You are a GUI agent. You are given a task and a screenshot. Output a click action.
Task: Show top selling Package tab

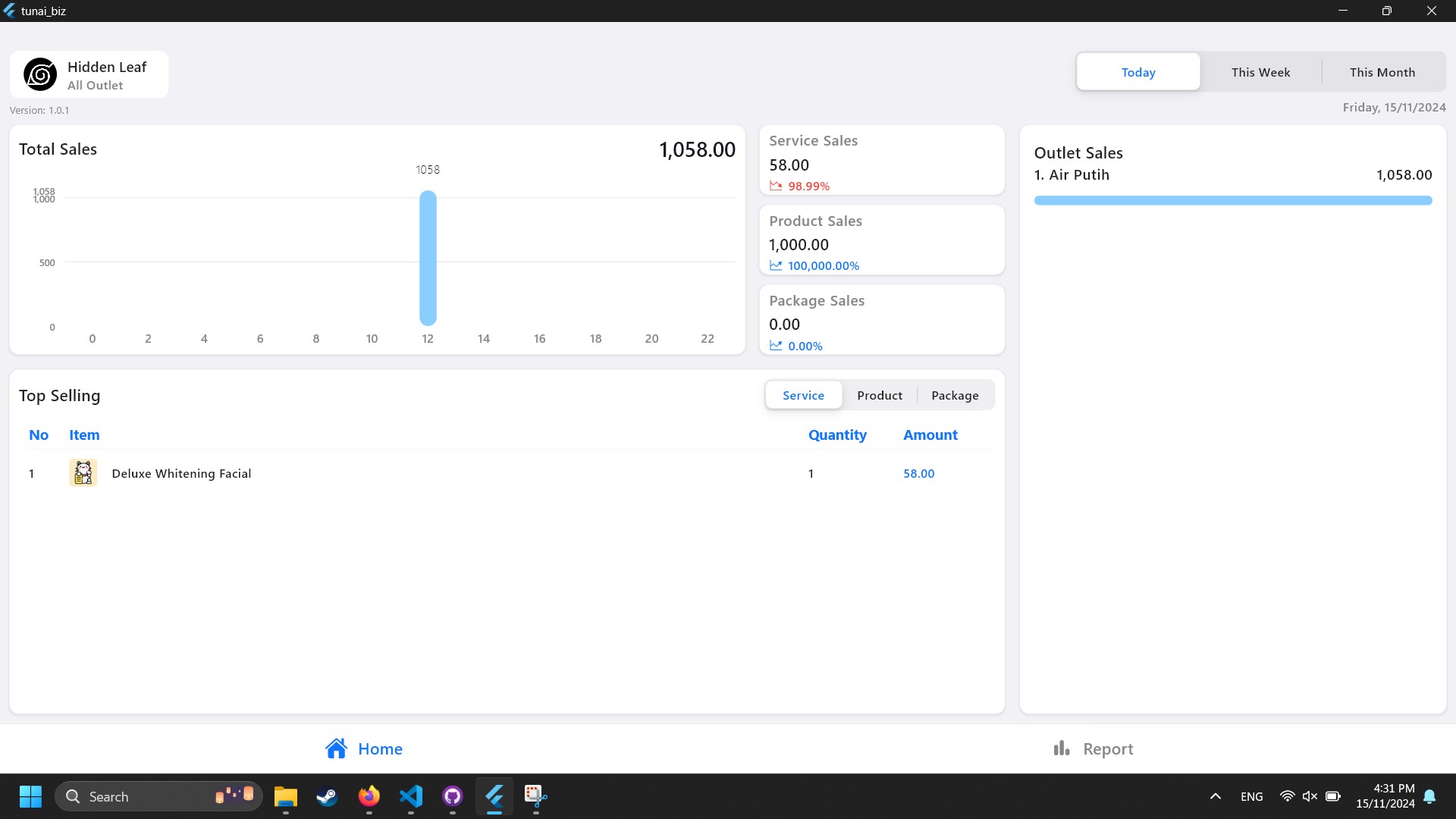955,395
